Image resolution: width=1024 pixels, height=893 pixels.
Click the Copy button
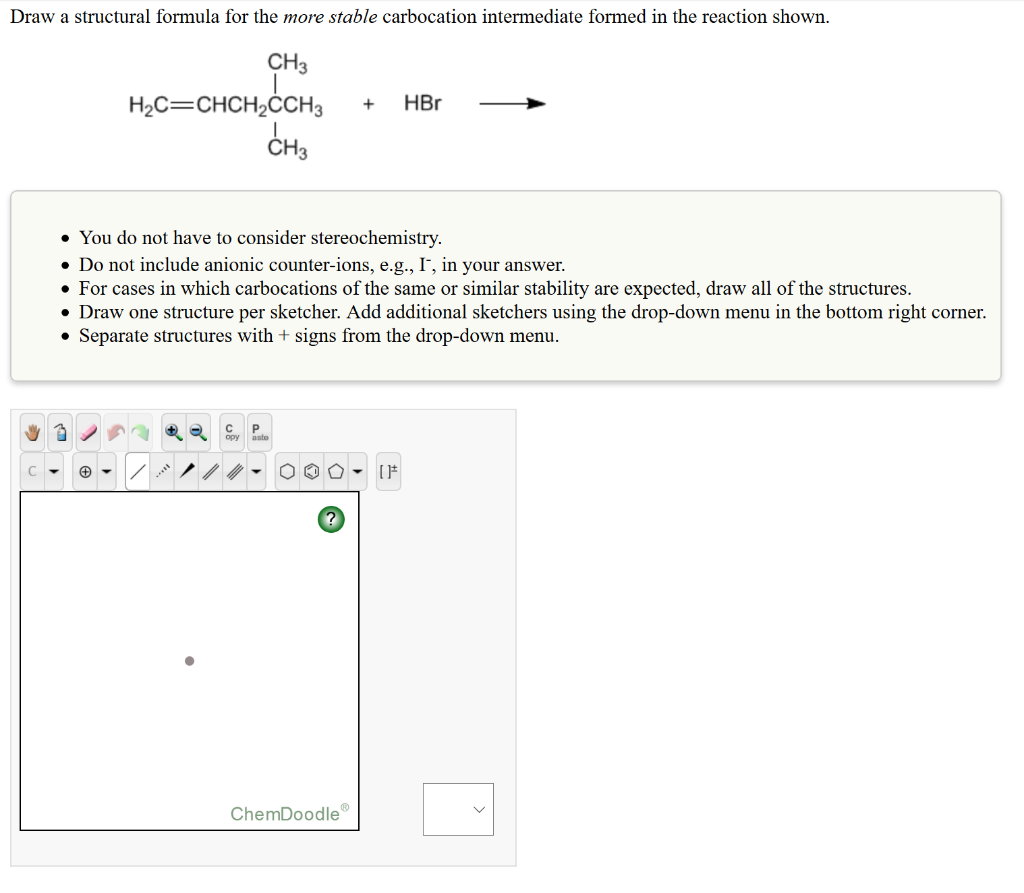[232, 432]
